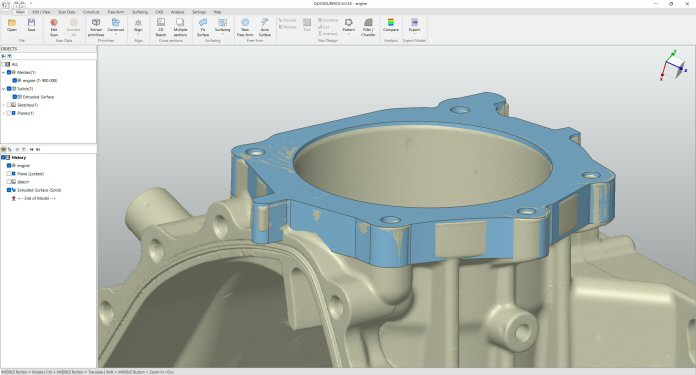This screenshot has width=696, height=375.
Task: Switch to the Scan Data ribbon tab
Action: coord(67,12)
